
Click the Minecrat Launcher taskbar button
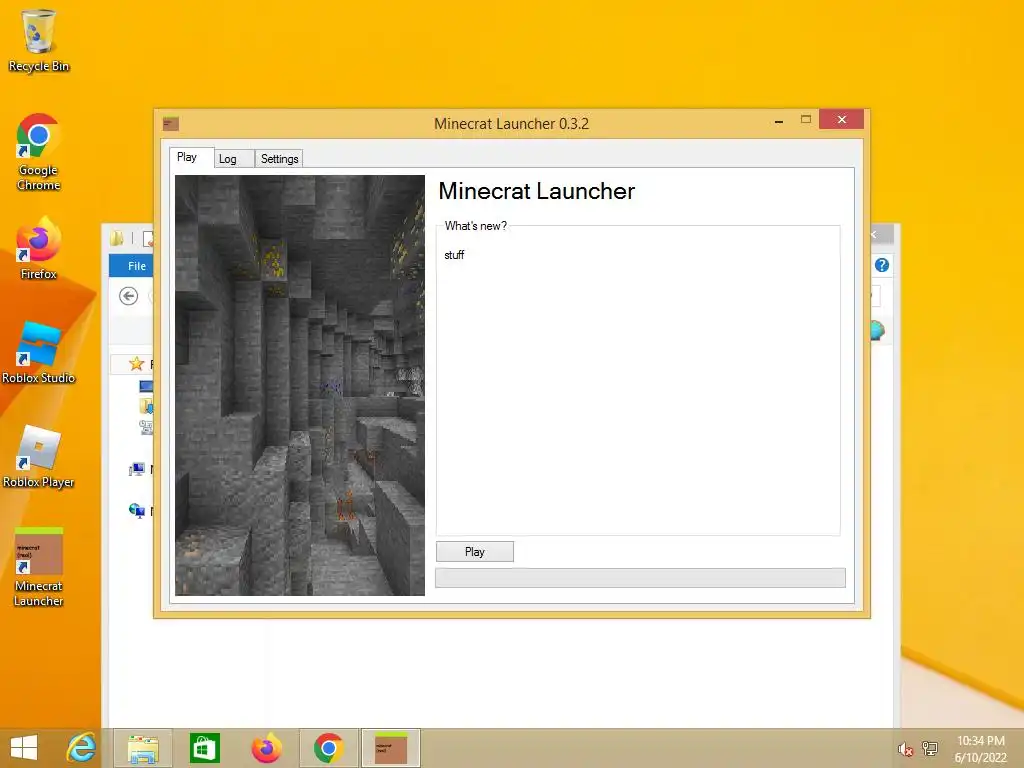pyautogui.click(x=391, y=748)
